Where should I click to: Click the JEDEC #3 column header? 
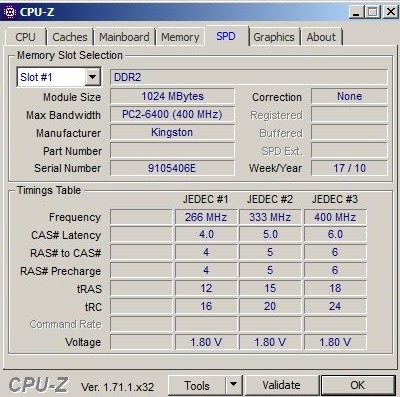tap(335, 199)
